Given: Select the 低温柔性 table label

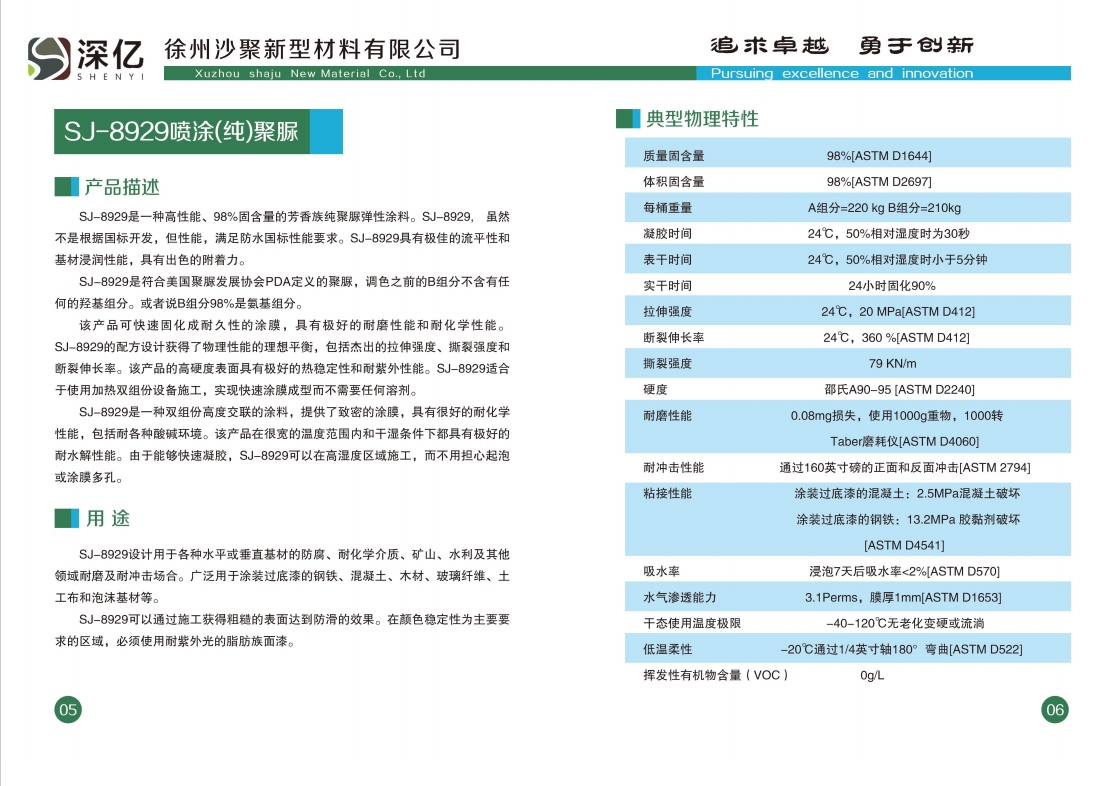Looking at the screenshot, I should [x=667, y=650].
